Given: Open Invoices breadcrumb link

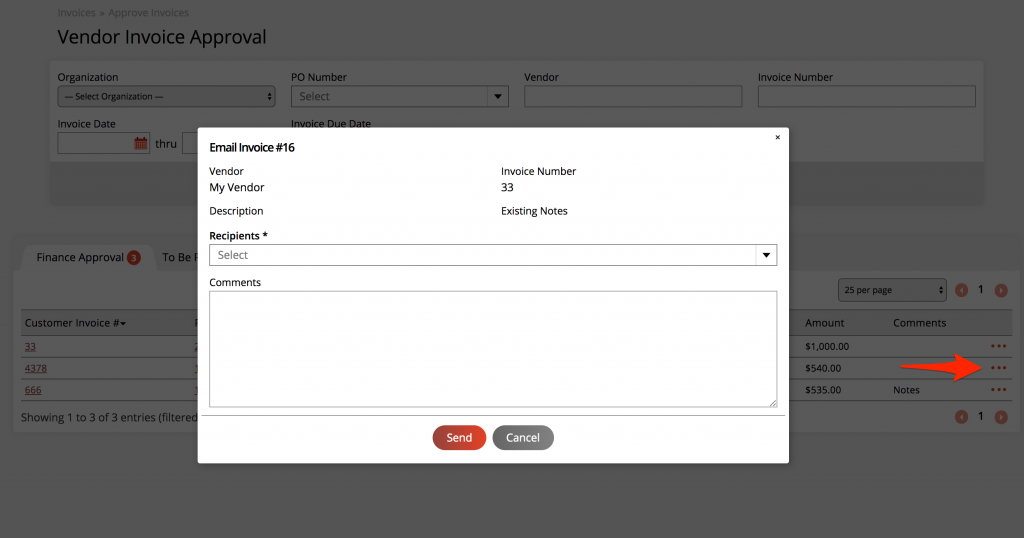Looking at the screenshot, I should click(76, 12).
